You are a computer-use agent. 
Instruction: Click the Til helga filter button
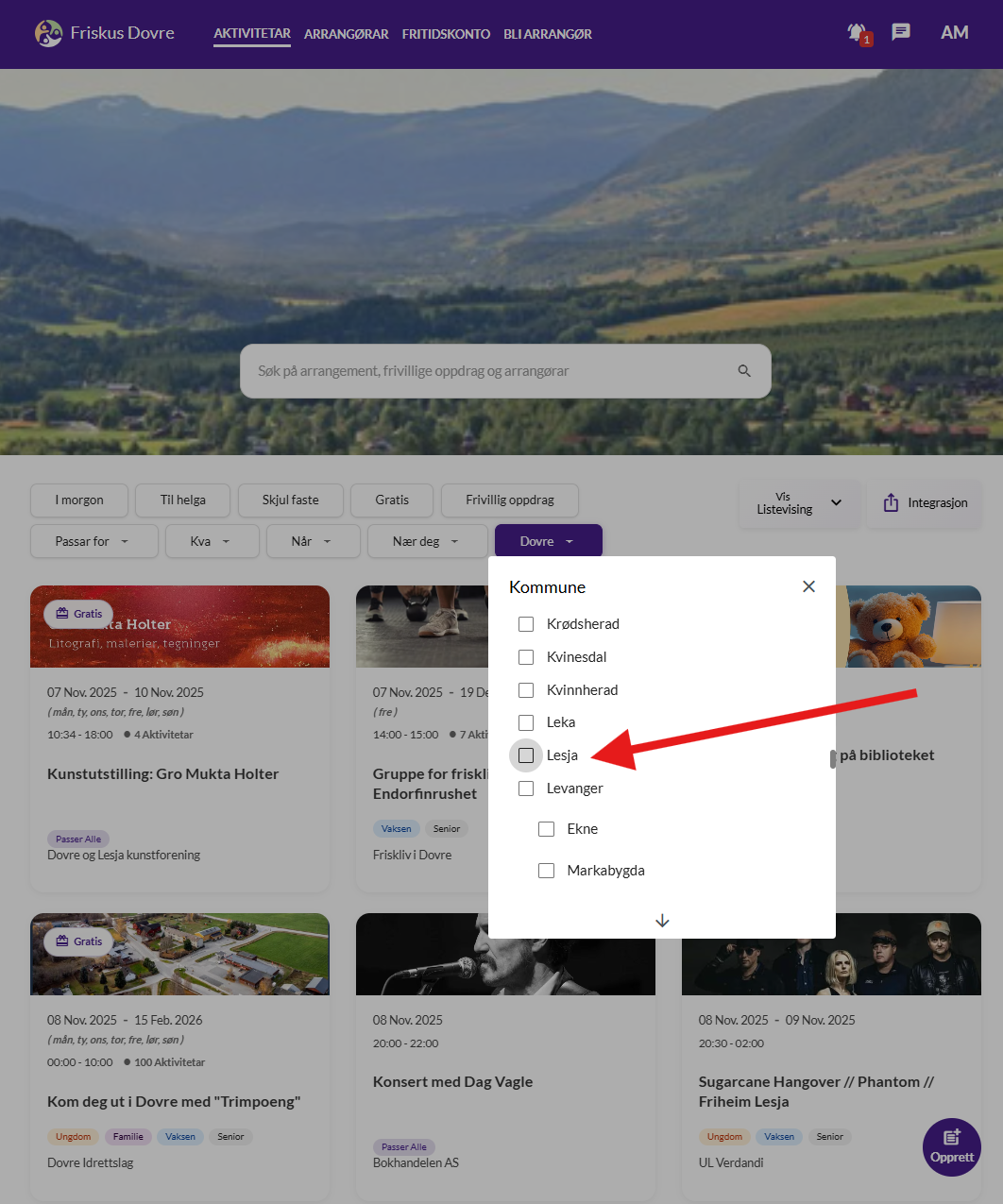[x=182, y=500]
